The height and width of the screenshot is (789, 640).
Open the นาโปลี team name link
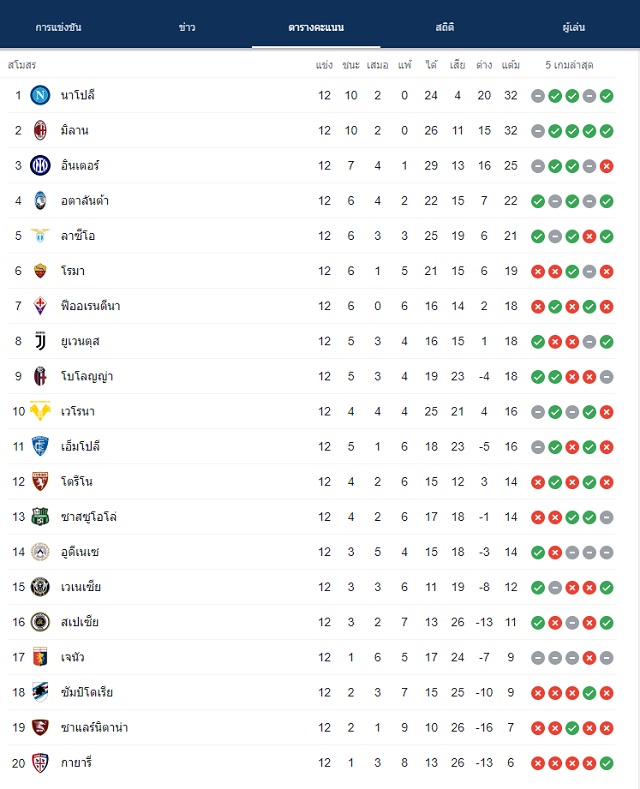click(x=77, y=95)
